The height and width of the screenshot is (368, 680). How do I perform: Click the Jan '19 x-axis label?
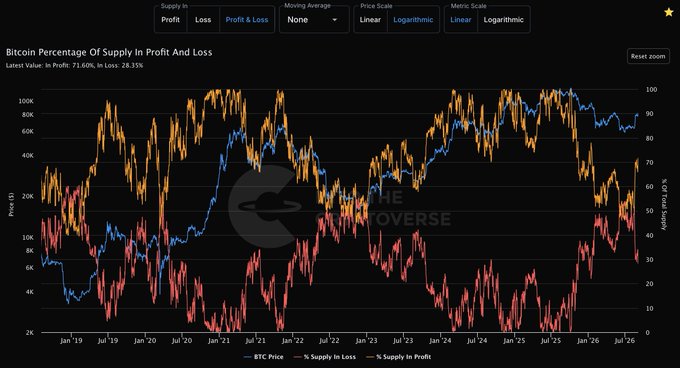tap(71, 341)
